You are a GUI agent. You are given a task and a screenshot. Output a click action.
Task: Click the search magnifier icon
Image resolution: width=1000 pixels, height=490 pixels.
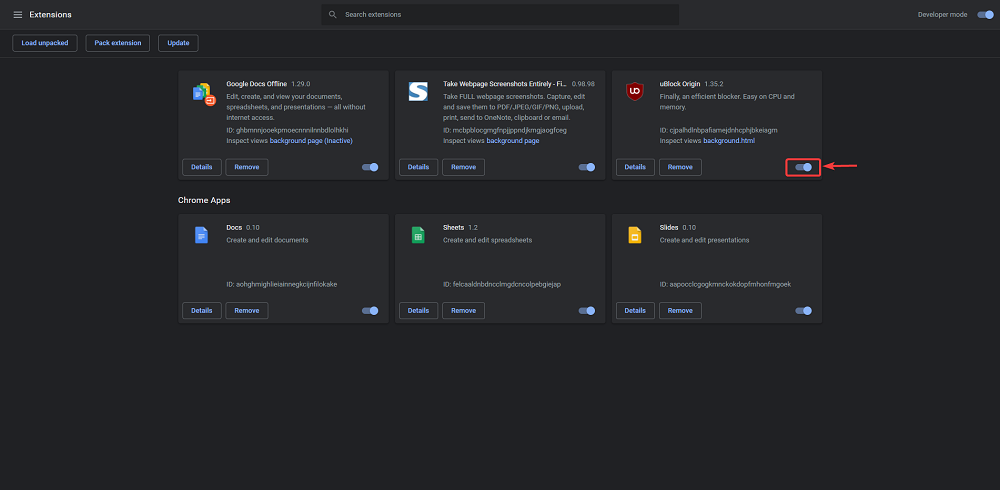[333, 15]
